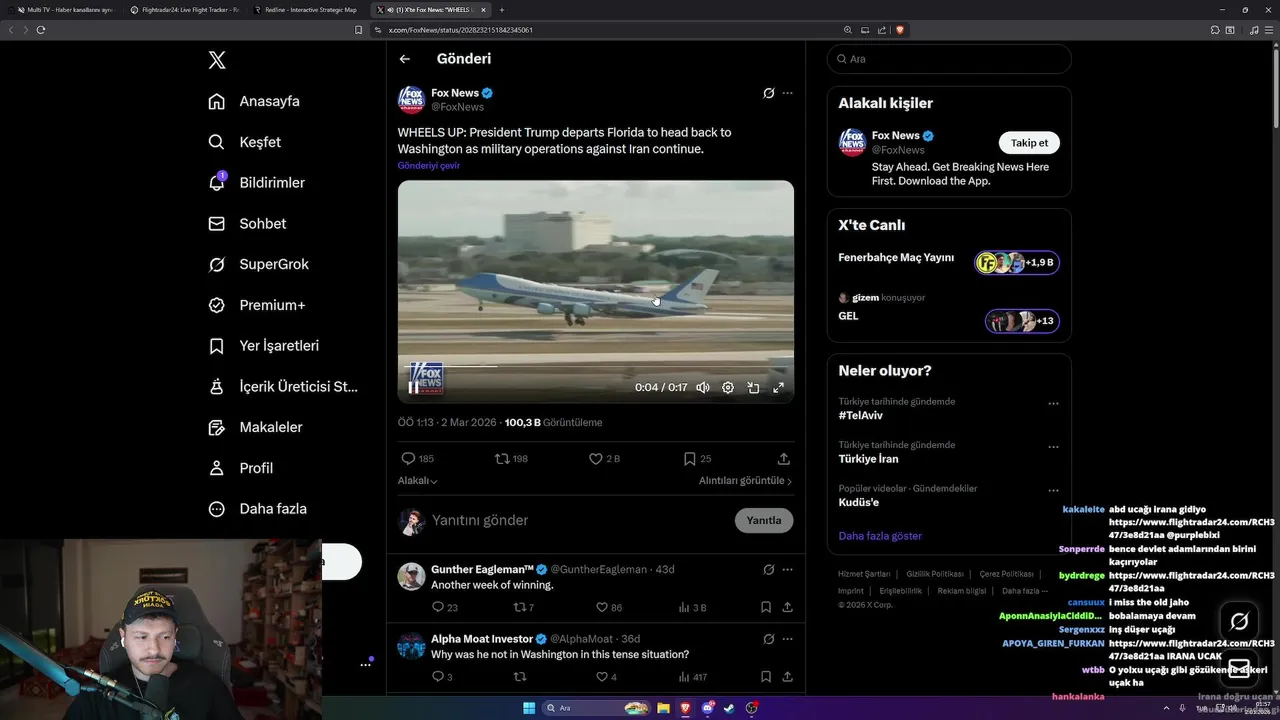1280x720 pixels.
Task: Bookmark Alpha Moat Investor's reply
Action: tap(766, 677)
